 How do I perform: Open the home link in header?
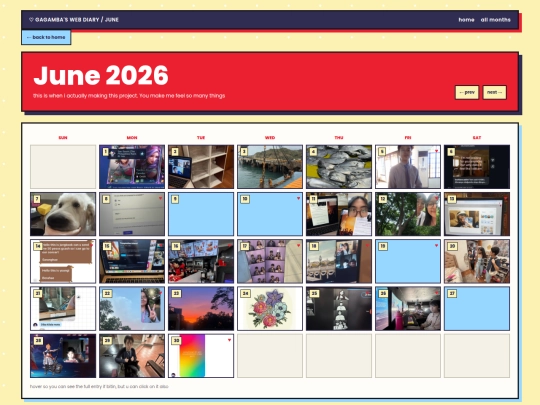[466, 20]
